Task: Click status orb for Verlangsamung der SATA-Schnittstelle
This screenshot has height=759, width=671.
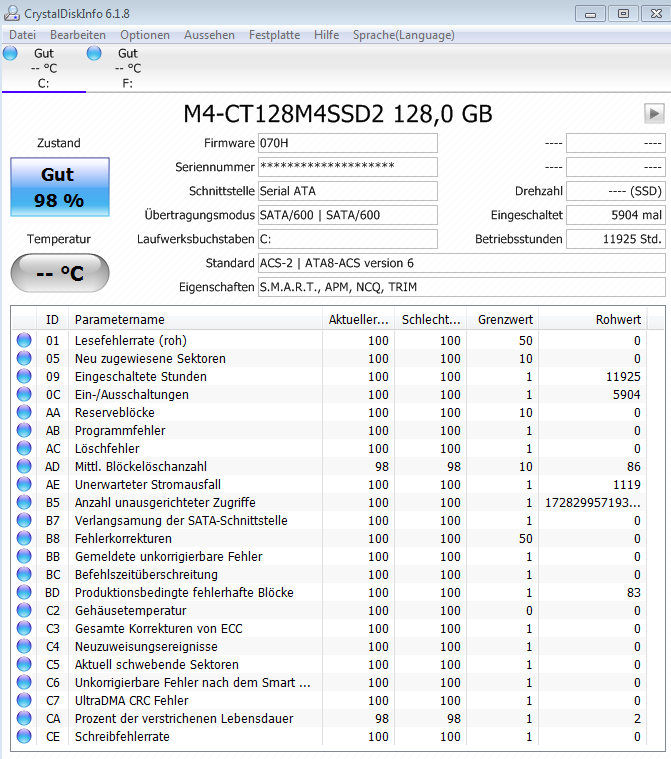Action: [x=24, y=520]
